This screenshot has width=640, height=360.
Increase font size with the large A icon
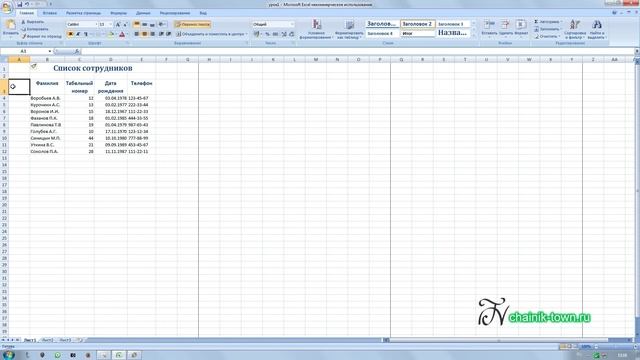point(118,24)
